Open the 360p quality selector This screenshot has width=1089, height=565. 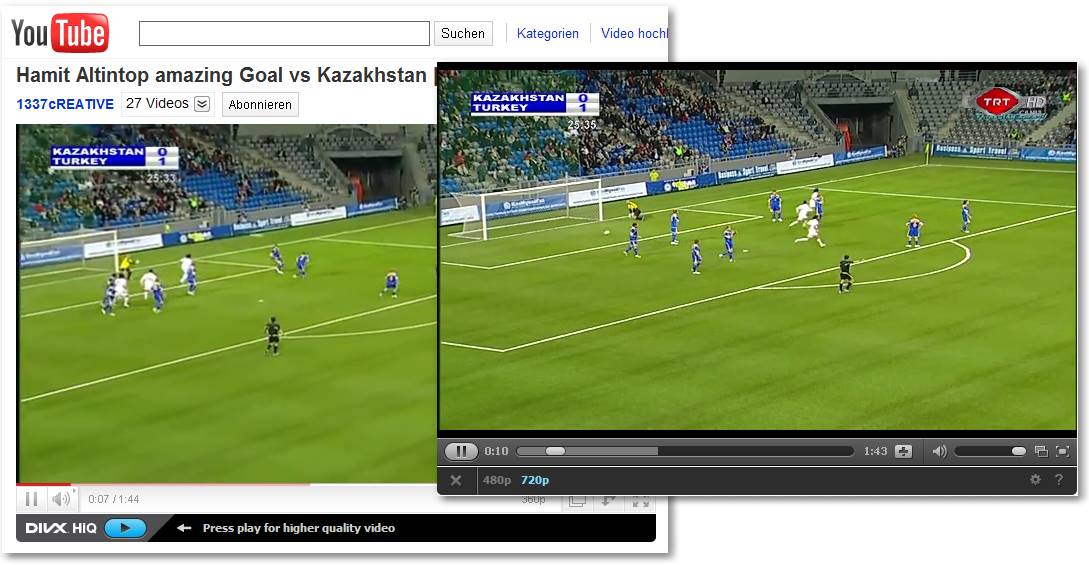(x=533, y=499)
